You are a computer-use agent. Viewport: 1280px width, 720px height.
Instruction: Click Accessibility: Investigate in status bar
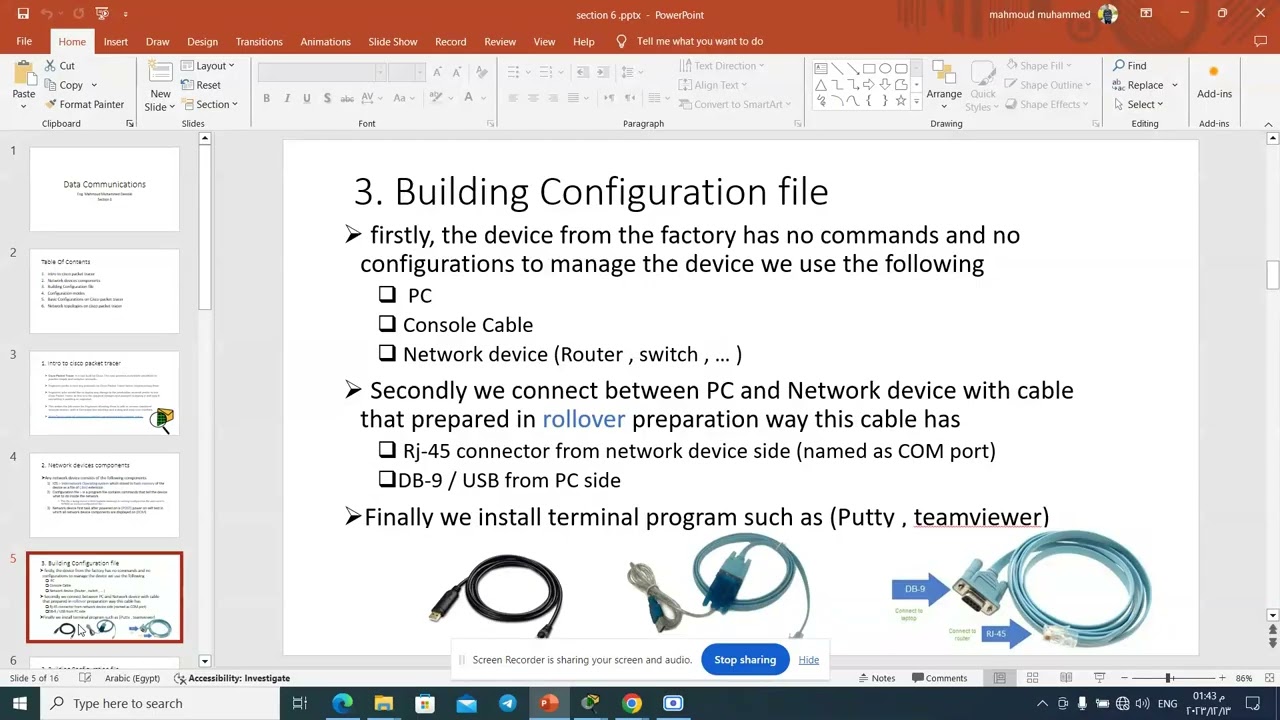click(232, 678)
